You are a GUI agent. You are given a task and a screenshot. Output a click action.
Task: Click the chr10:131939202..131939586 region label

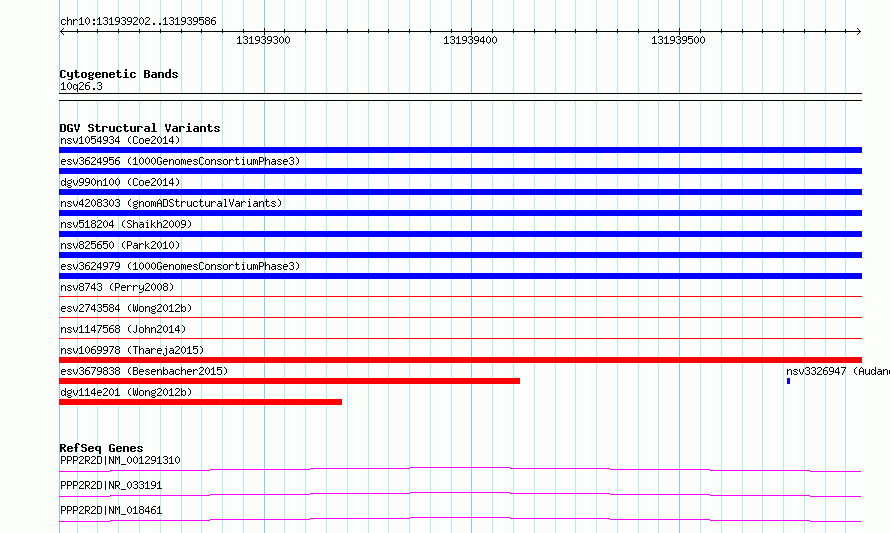tap(138, 22)
